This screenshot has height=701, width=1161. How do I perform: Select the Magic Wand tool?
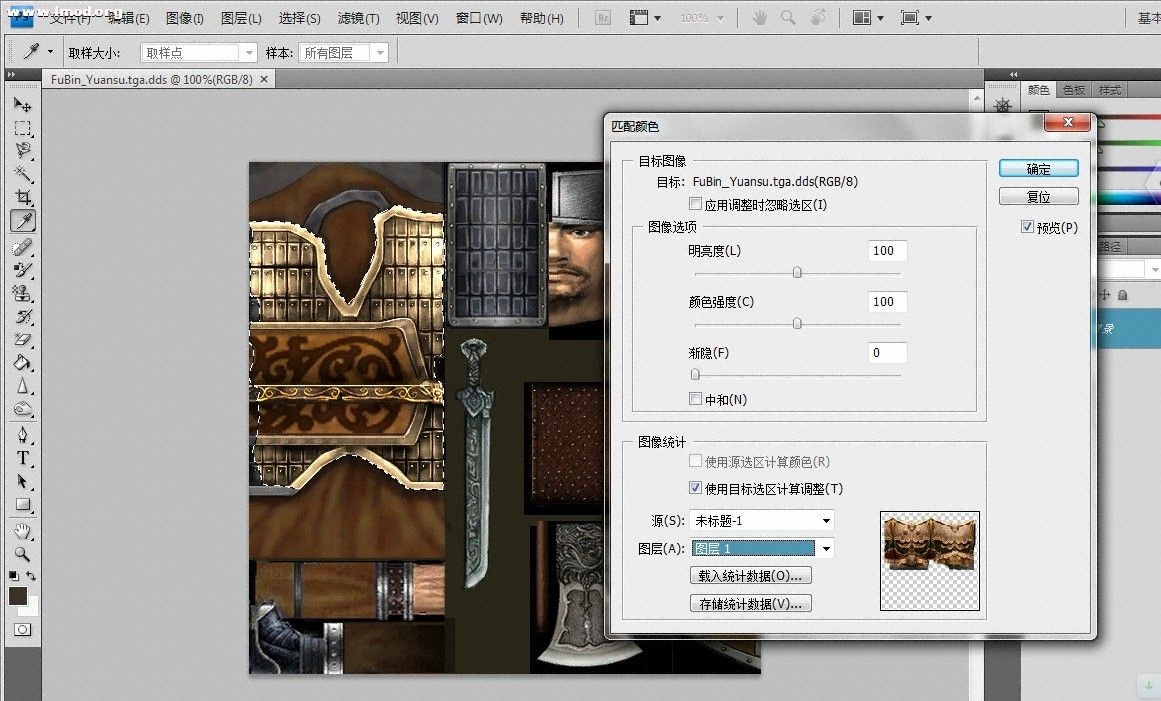tap(22, 174)
